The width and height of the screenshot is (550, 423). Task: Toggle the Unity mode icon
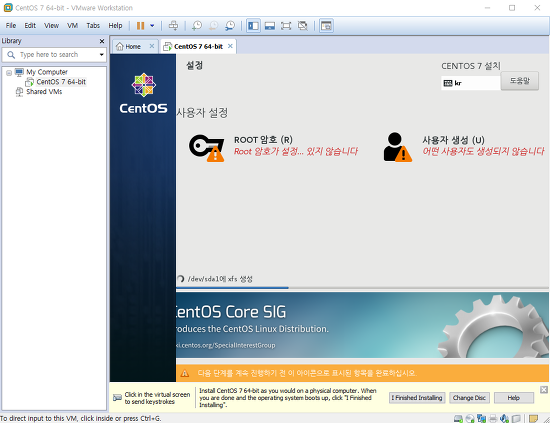tap(302, 26)
